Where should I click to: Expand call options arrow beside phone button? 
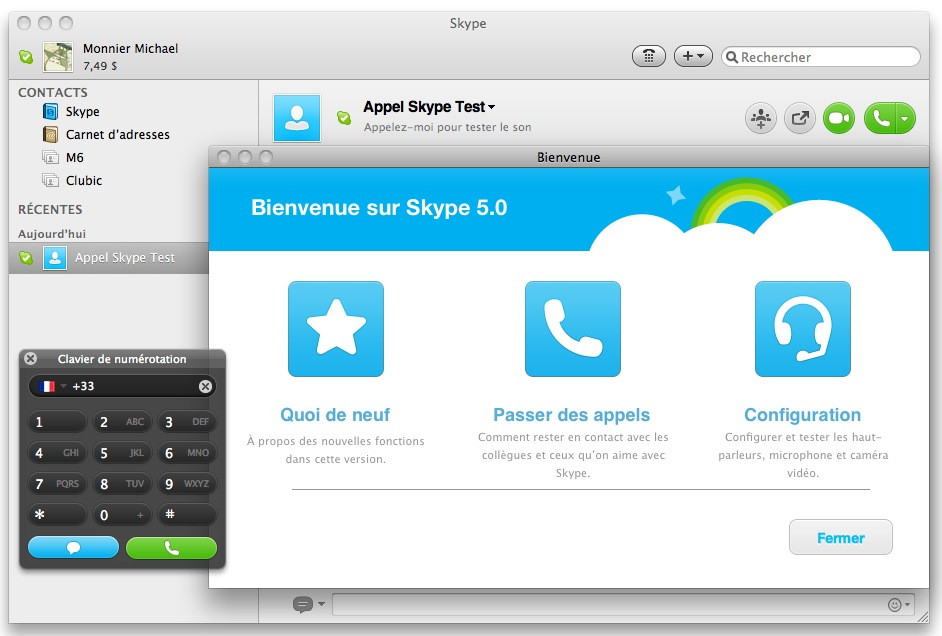click(x=906, y=118)
